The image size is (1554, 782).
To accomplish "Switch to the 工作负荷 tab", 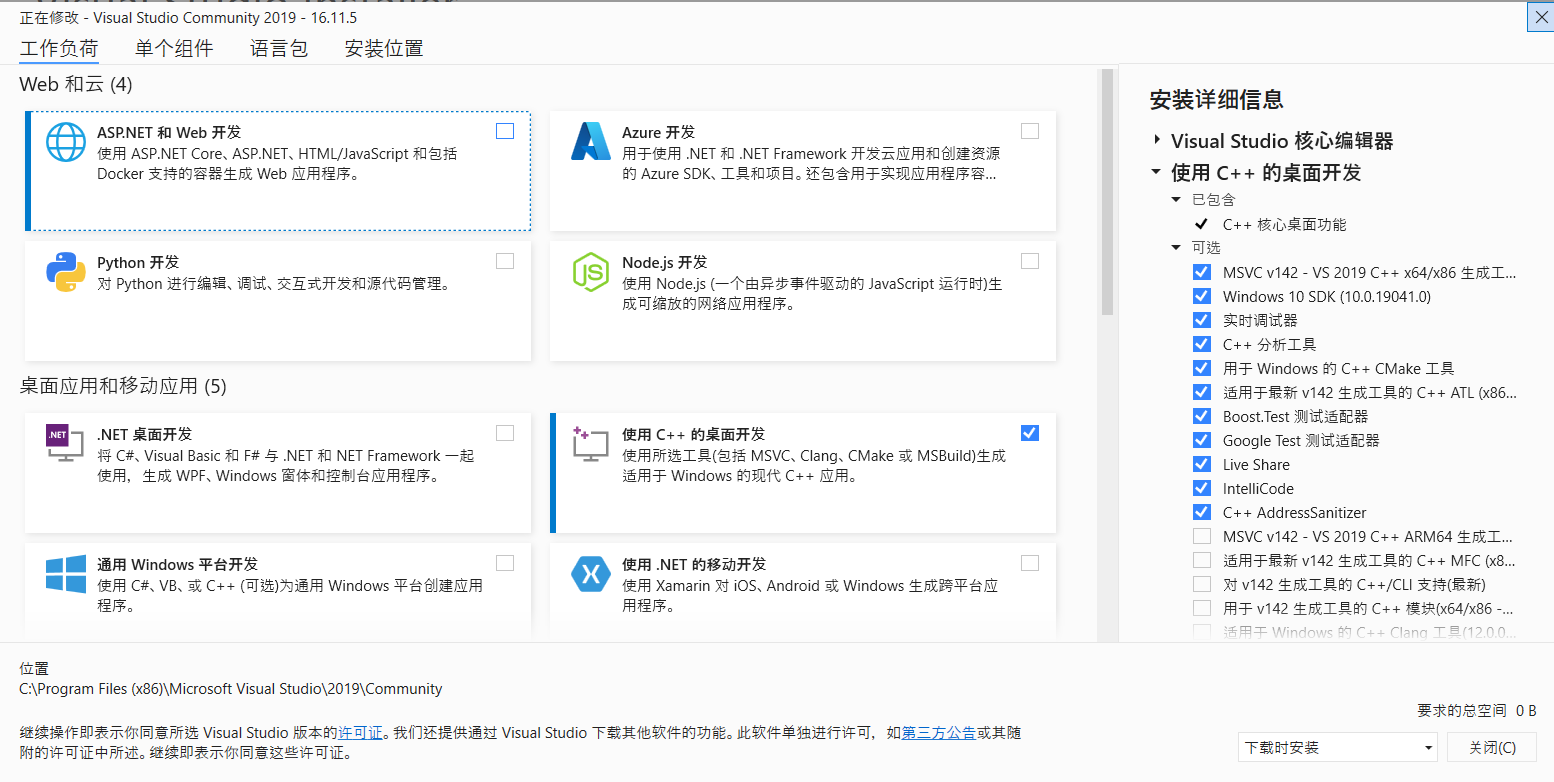I will point(59,48).
